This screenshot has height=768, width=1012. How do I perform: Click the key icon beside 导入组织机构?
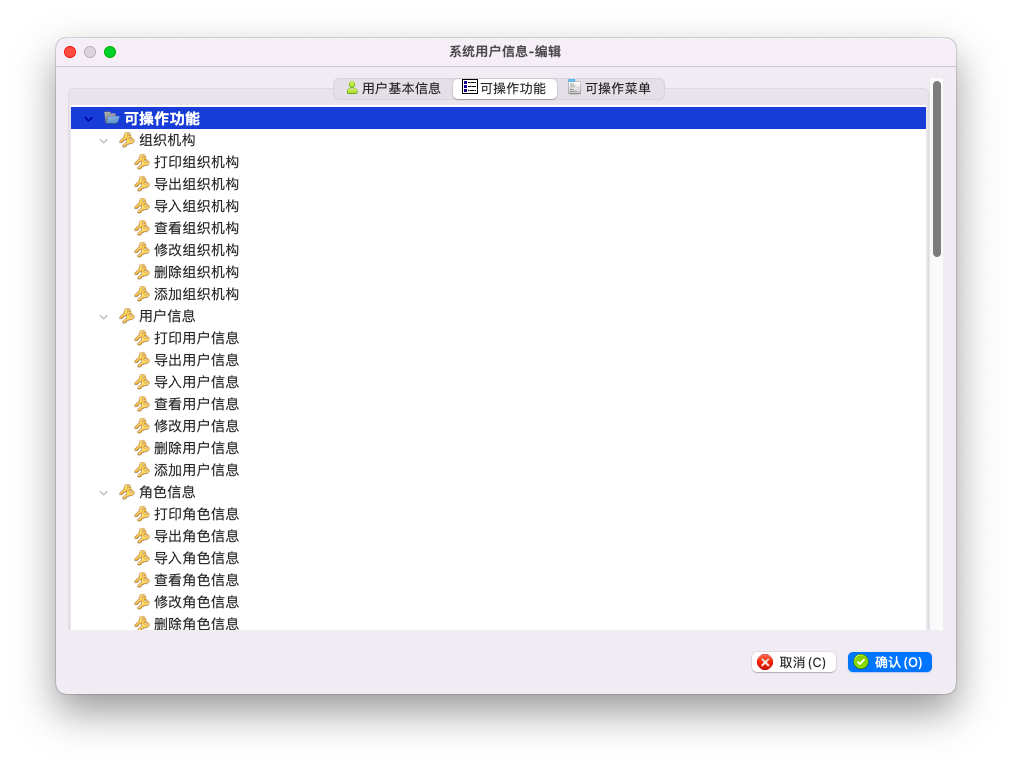[142, 206]
